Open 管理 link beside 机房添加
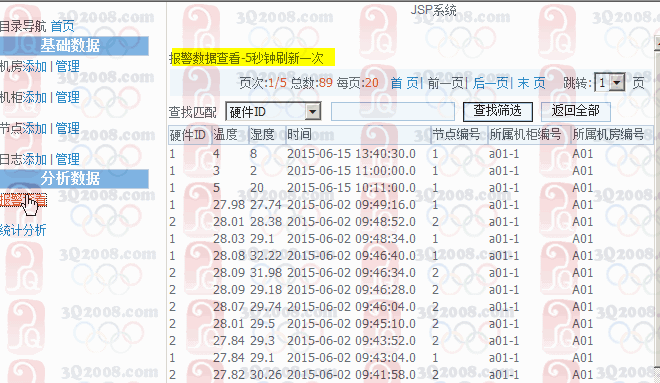Image resolution: width=660 pixels, height=383 pixels. point(67,66)
